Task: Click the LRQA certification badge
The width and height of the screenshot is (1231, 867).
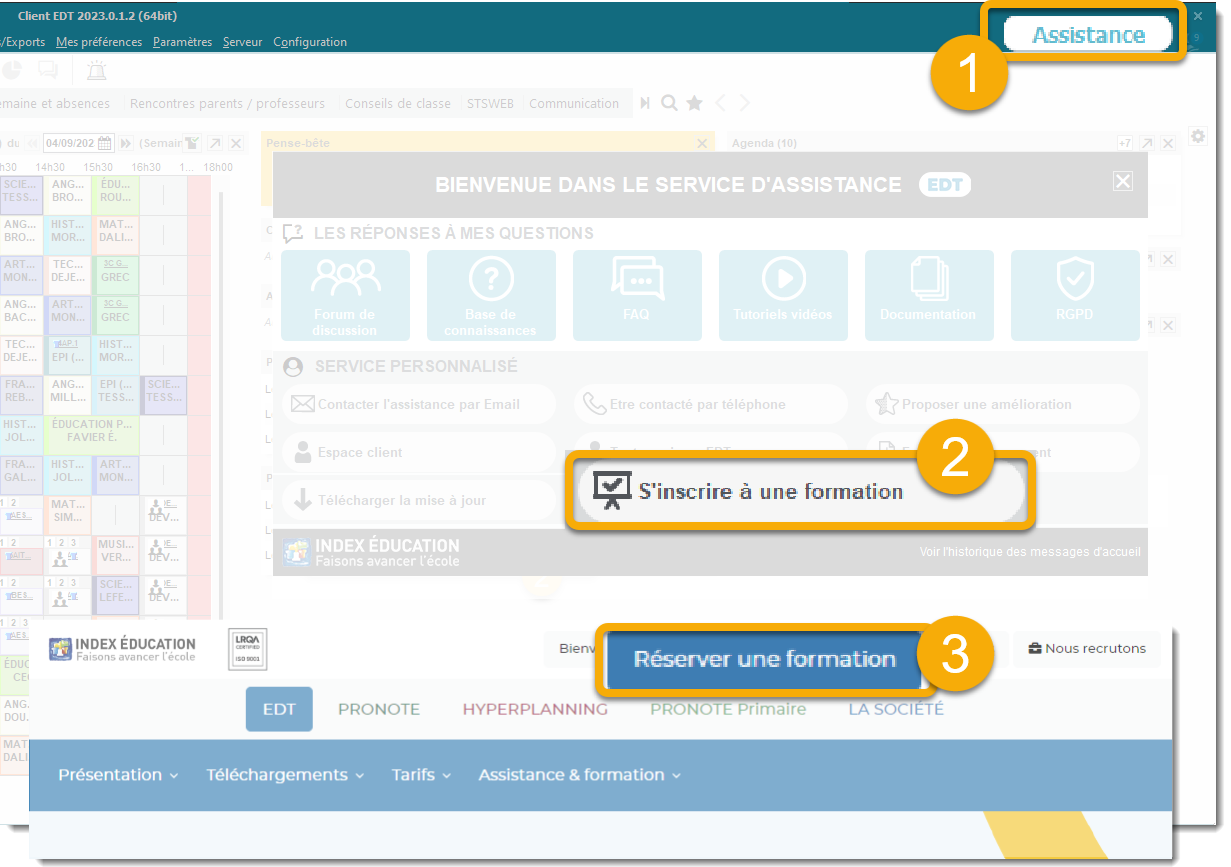Action: [247, 650]
